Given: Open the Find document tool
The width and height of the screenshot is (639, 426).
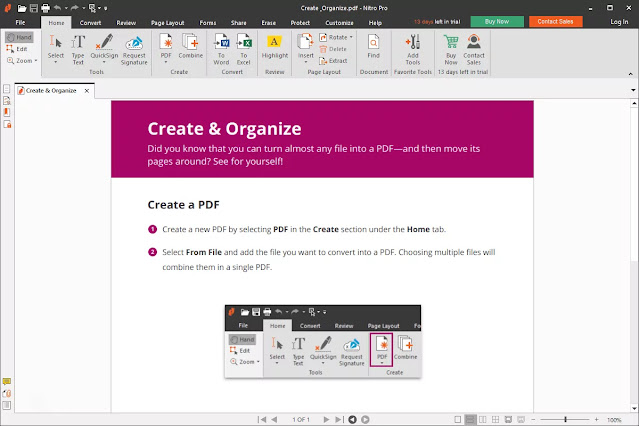Looking at the screenshot, I should (373, 46).
